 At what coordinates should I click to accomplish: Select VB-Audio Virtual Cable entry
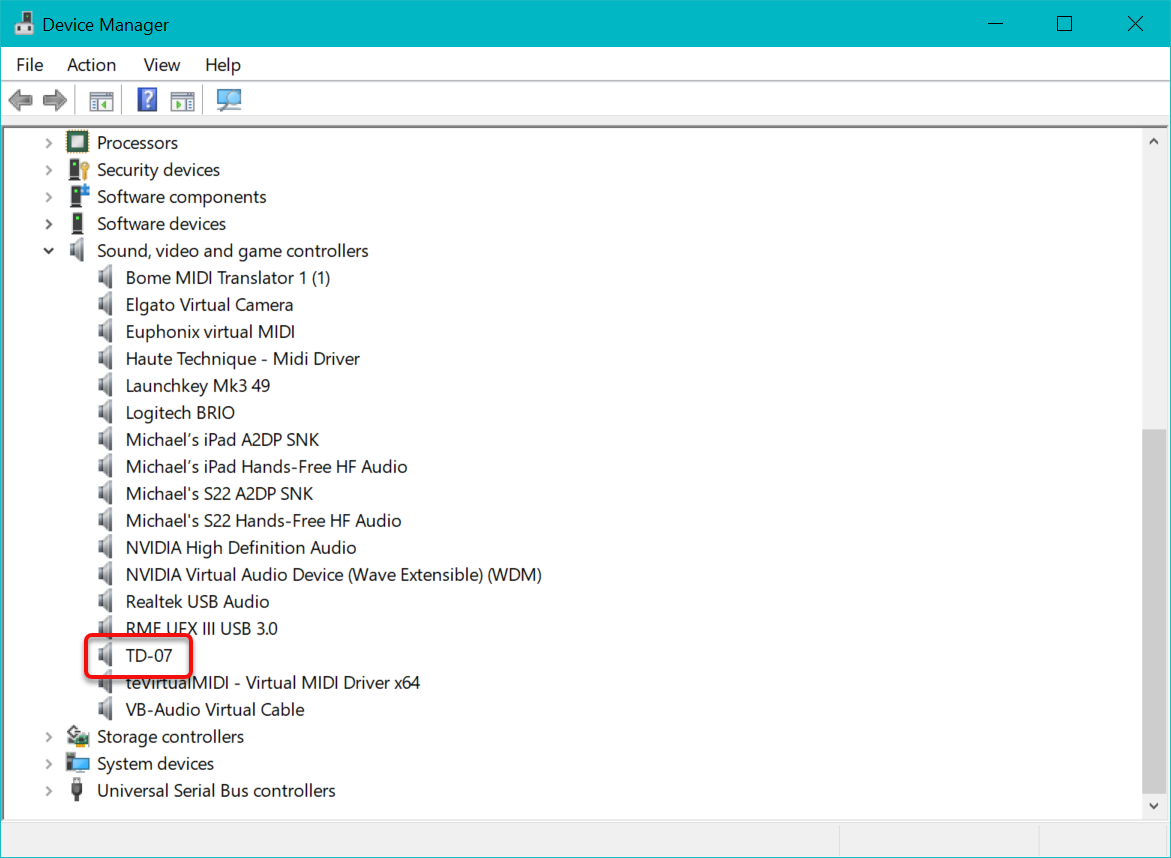tap(214, 710)
